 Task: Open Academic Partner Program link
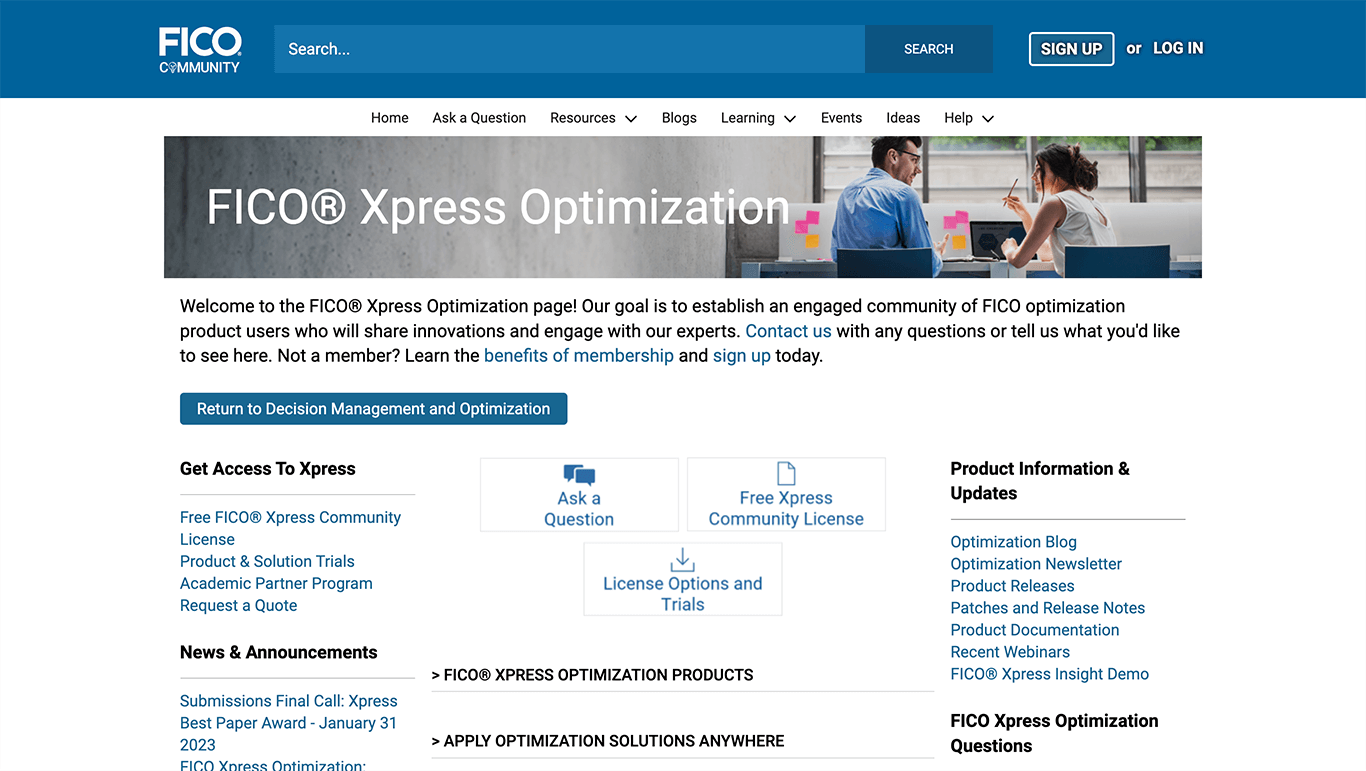click(276, 584)
